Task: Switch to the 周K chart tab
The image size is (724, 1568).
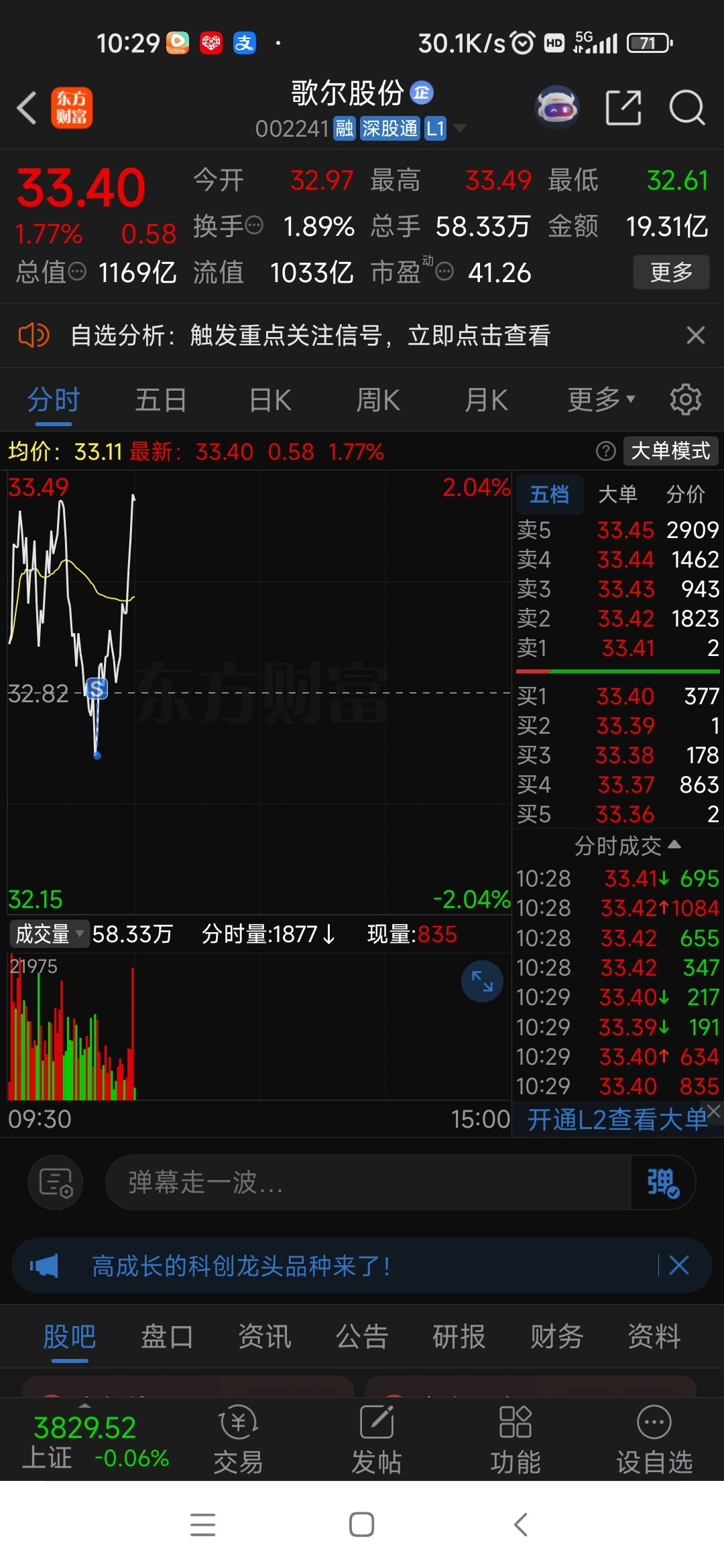Action: [378, 400]
